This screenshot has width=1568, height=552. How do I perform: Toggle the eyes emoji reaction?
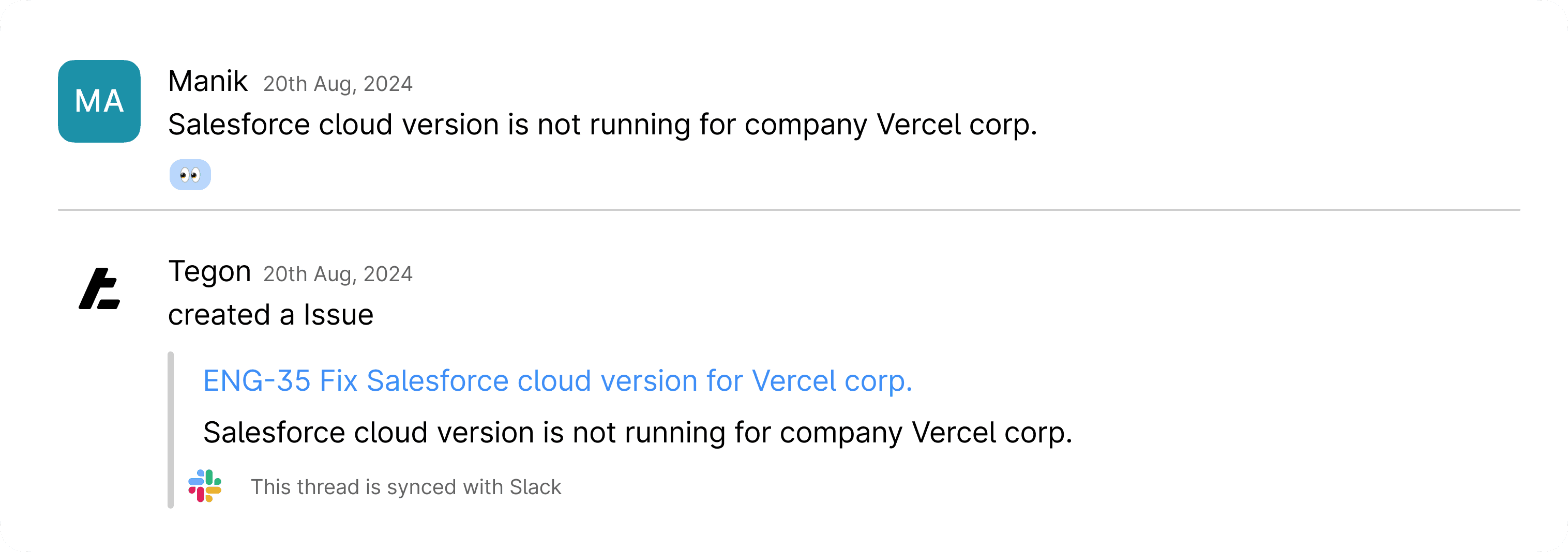[x=190, y=175]
